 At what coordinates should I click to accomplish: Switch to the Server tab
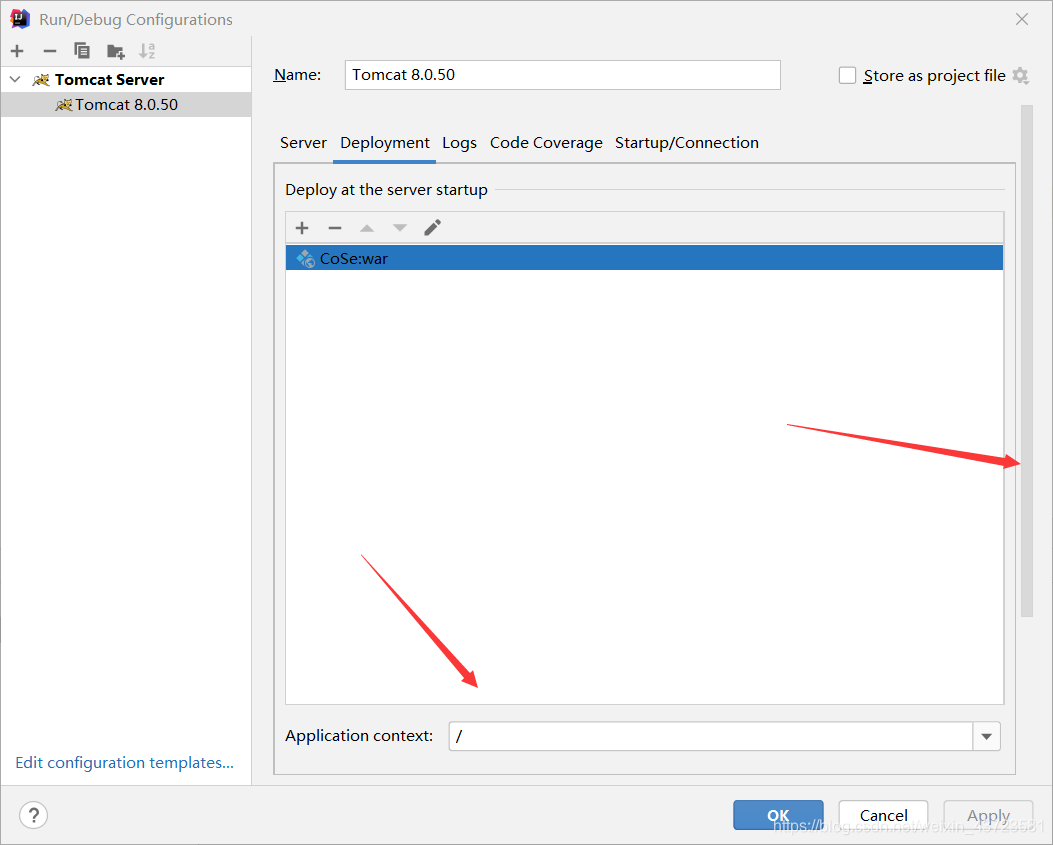[x=303, y=142]
